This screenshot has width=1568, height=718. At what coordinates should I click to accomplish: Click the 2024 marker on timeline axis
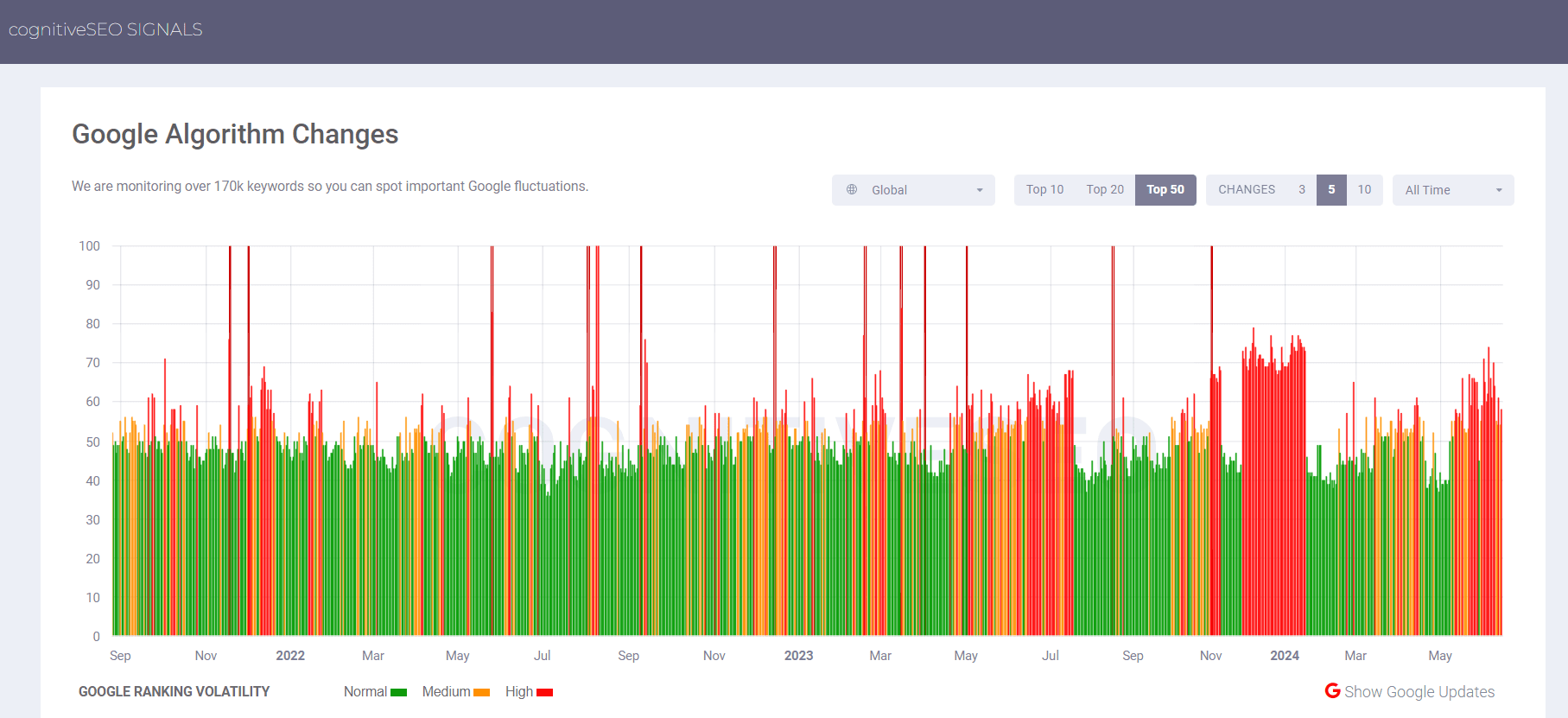(x=1285, y=656)
